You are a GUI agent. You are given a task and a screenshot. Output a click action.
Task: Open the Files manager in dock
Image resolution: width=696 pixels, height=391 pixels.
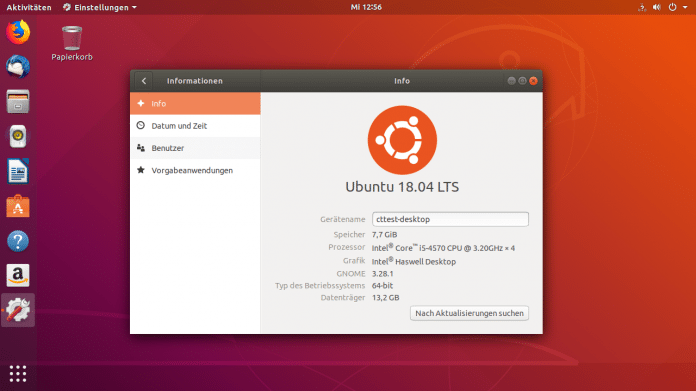click(18, 101)
